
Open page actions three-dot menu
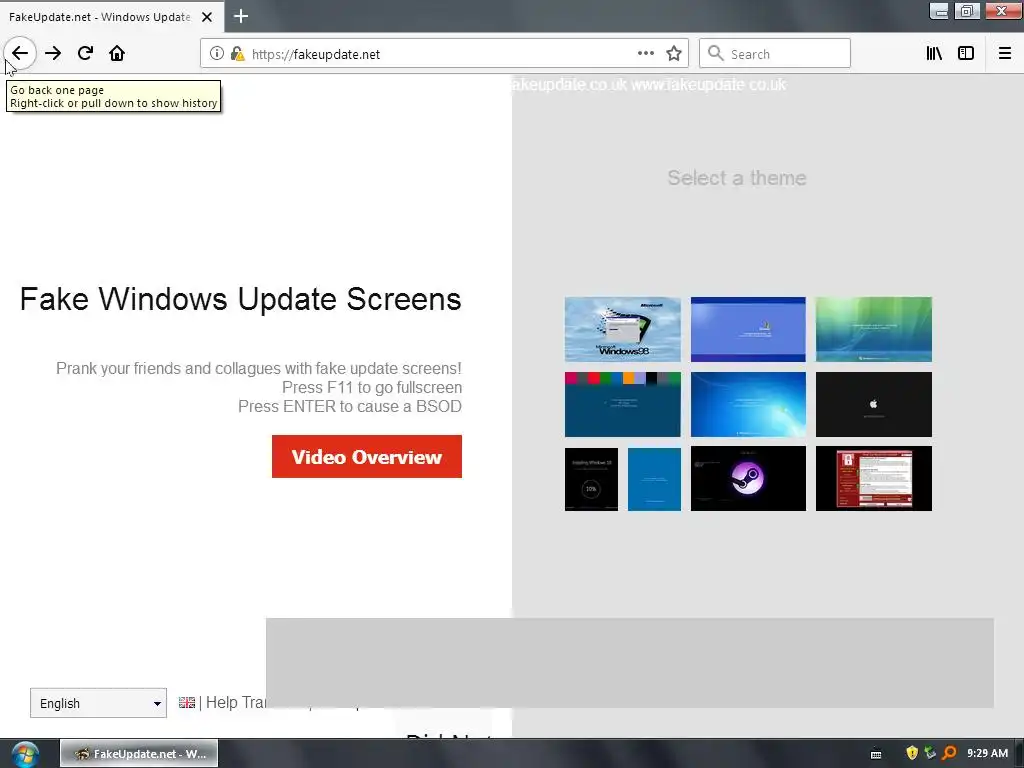[646, 54]
